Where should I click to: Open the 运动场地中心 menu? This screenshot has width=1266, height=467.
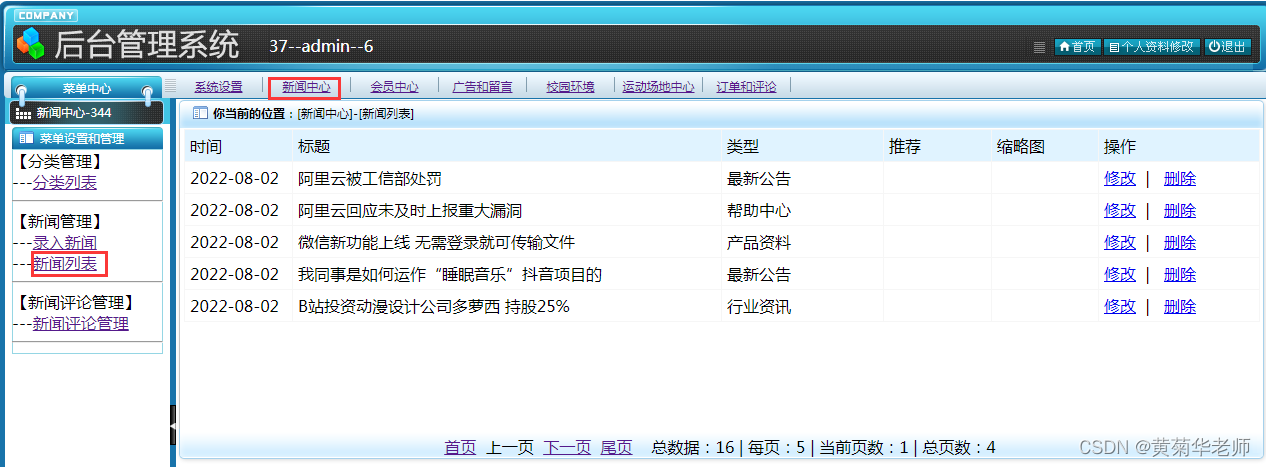(x=658, y=87)
